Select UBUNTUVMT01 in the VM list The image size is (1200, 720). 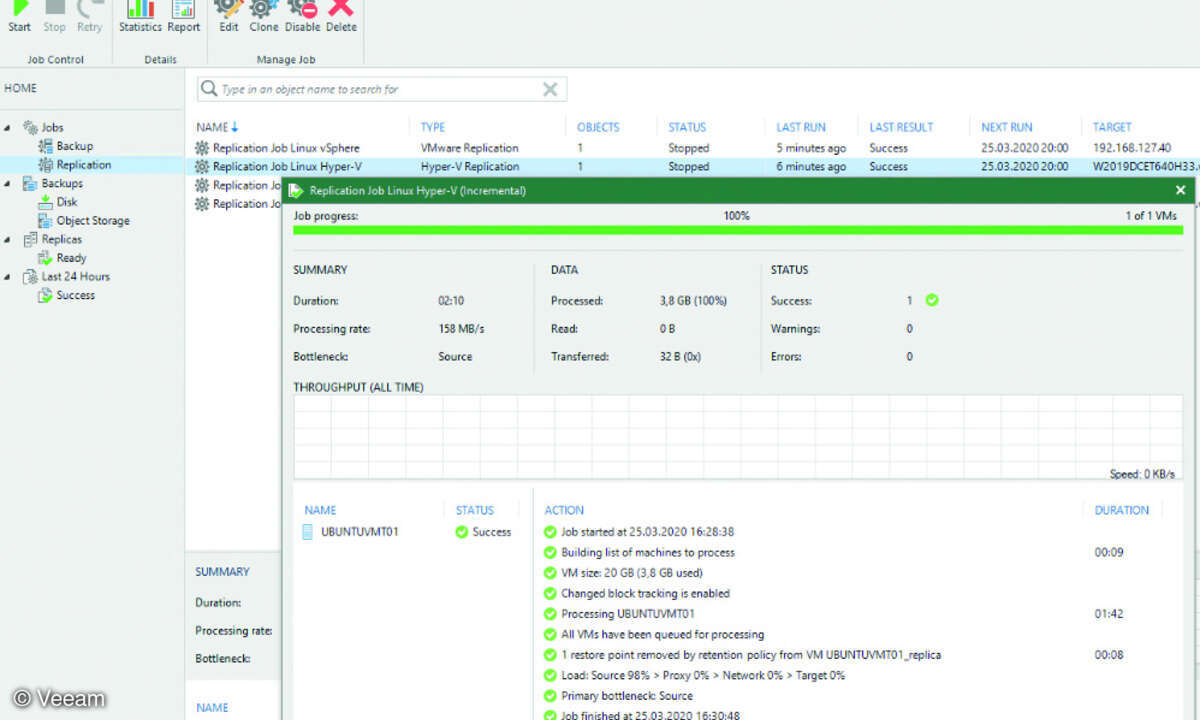tap(360, 532)
